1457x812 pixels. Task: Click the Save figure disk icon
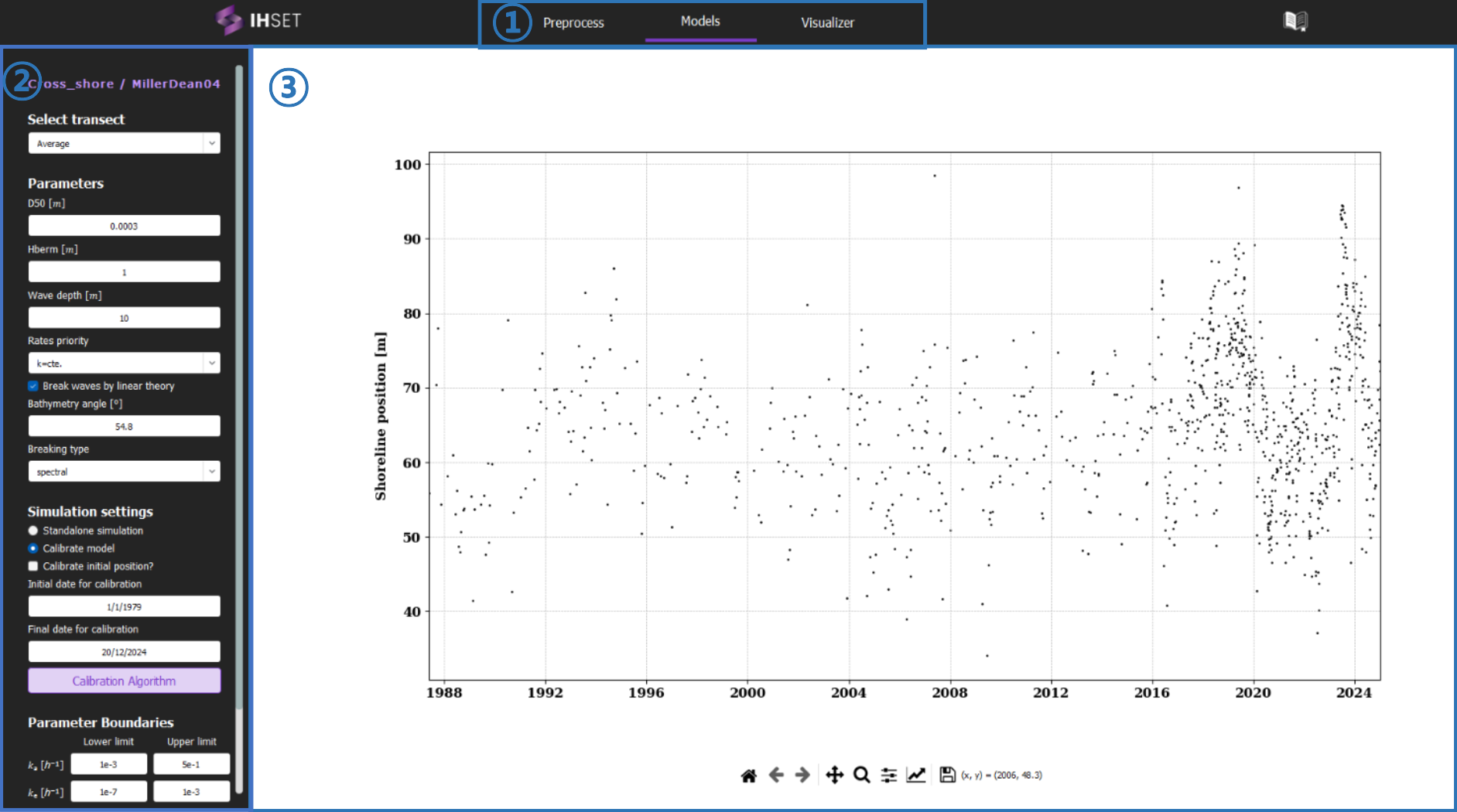(947, 775)
